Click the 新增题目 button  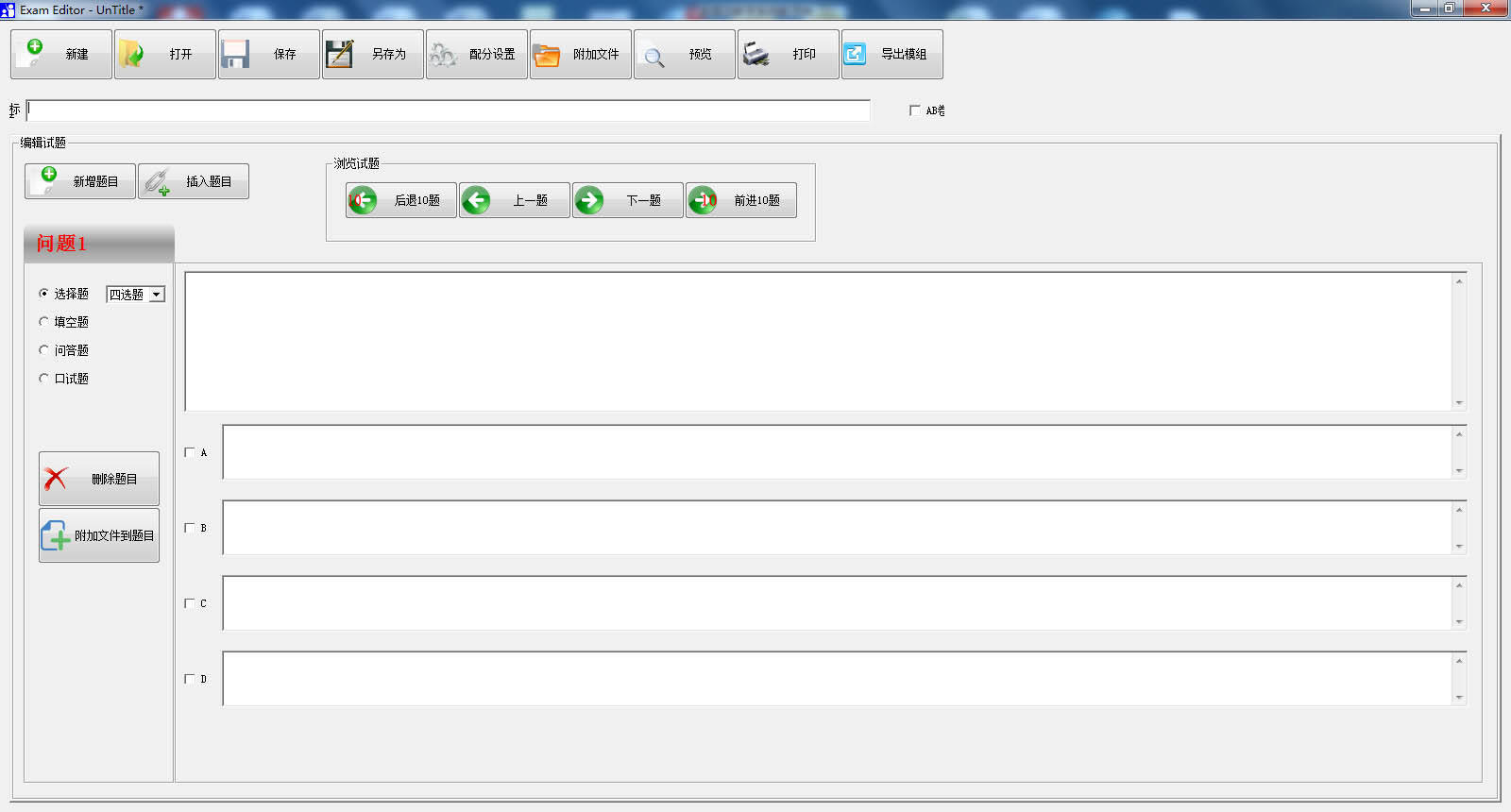pos(80,181)
